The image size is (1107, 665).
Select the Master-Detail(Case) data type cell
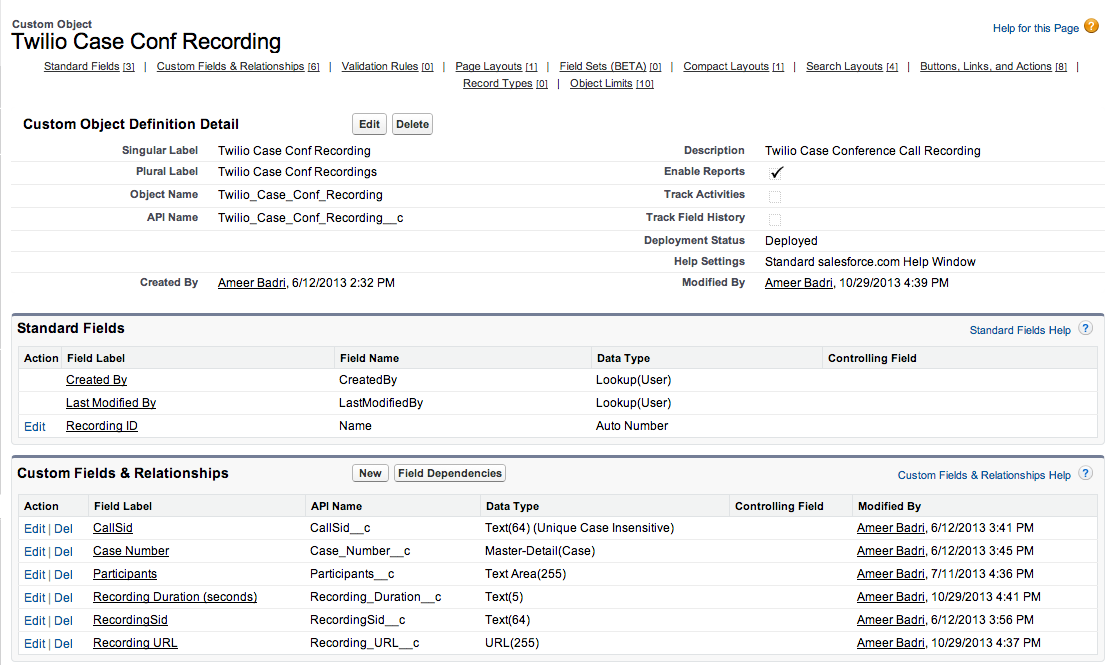click(x=540, y=551)
